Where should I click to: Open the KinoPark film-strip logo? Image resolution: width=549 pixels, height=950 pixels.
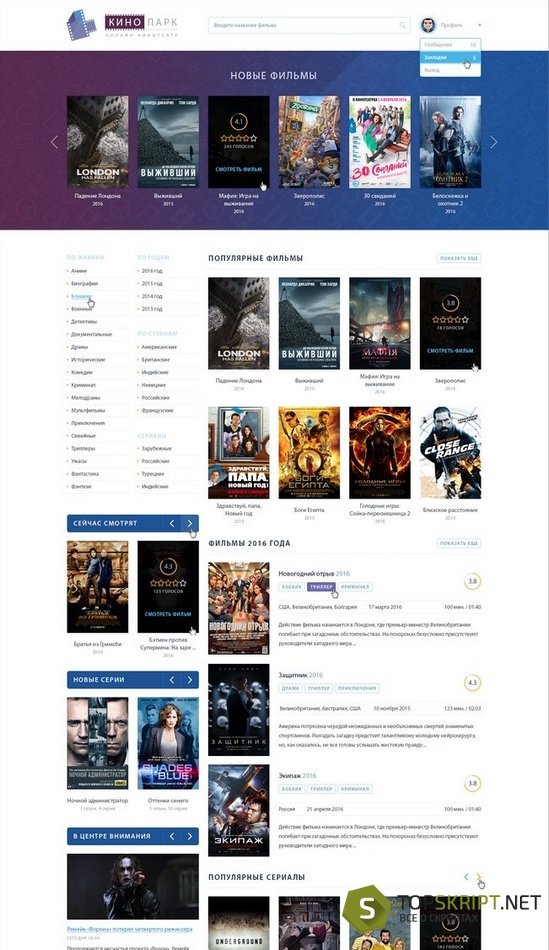coord(81,25)
